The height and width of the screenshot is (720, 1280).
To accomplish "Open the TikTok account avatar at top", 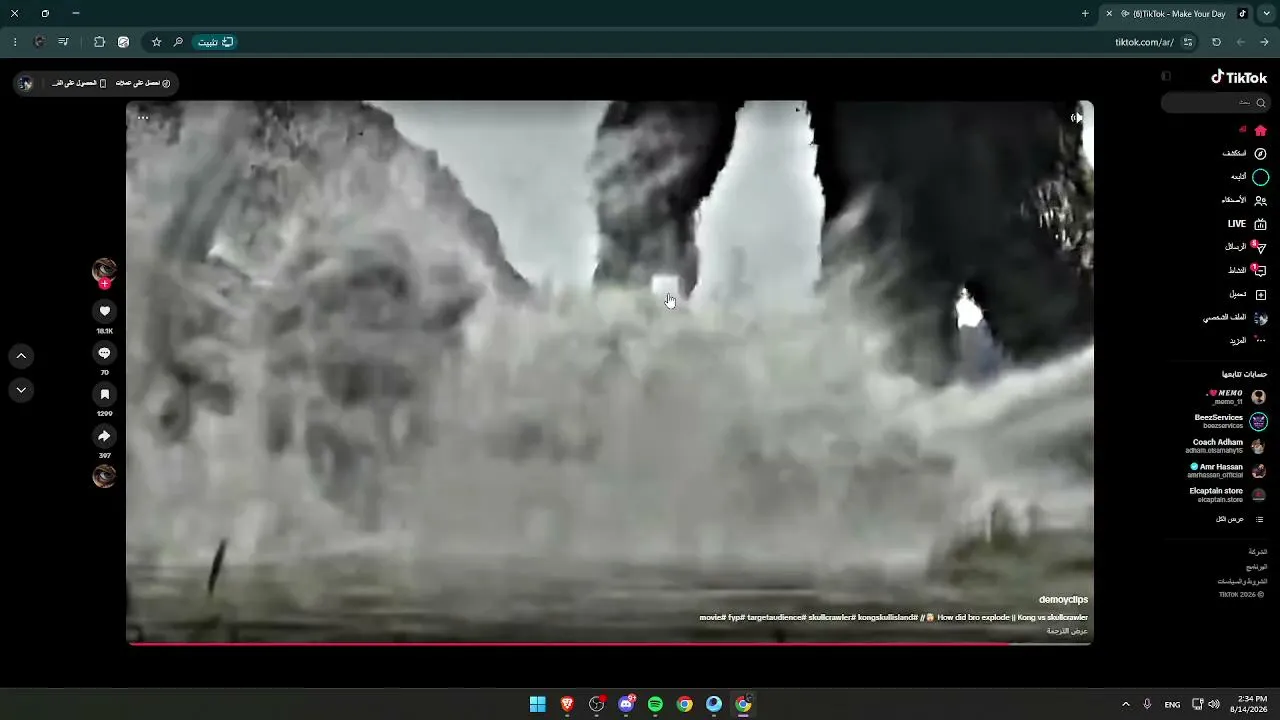I will tap(26, 83).
